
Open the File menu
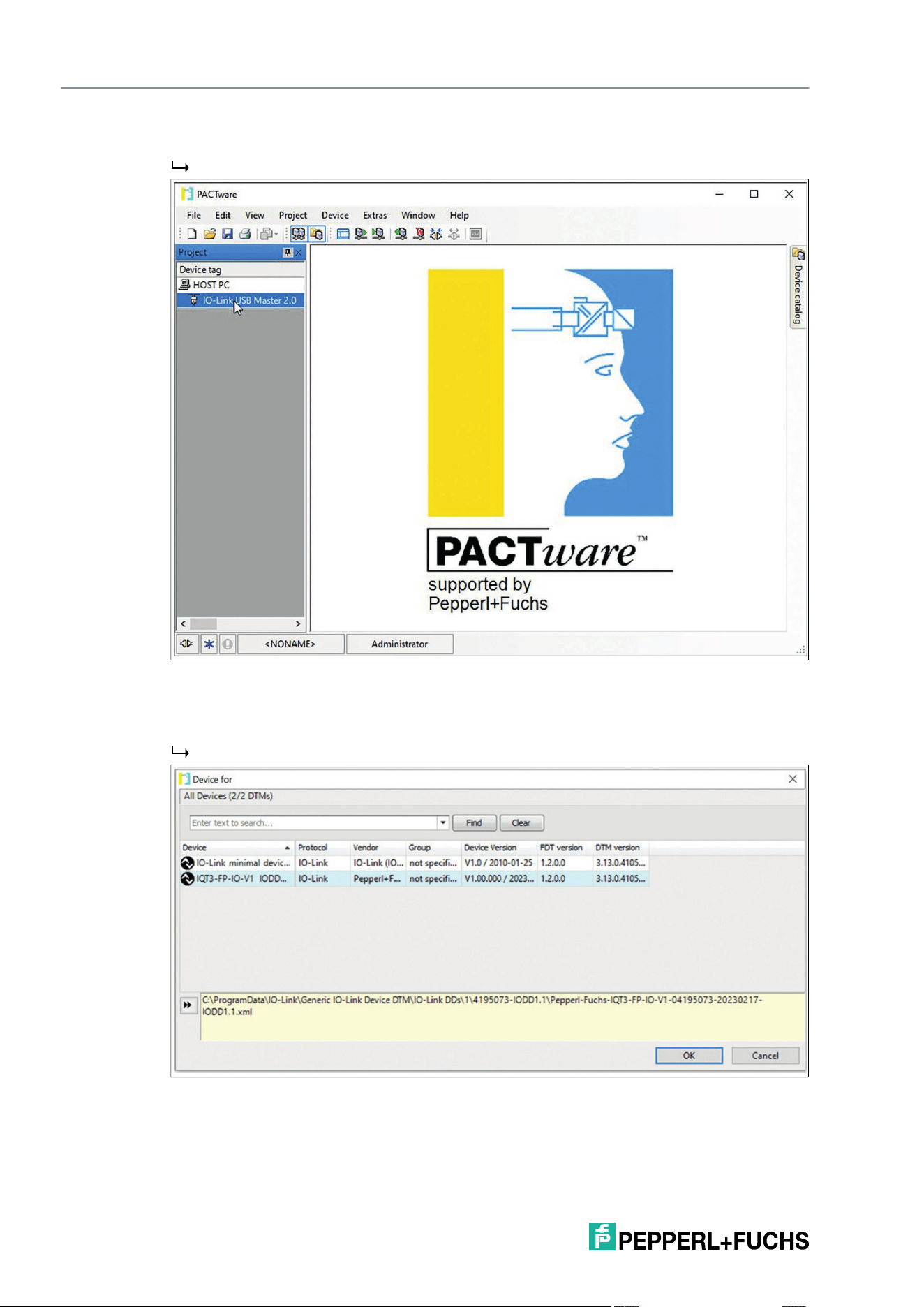(194, 215)
